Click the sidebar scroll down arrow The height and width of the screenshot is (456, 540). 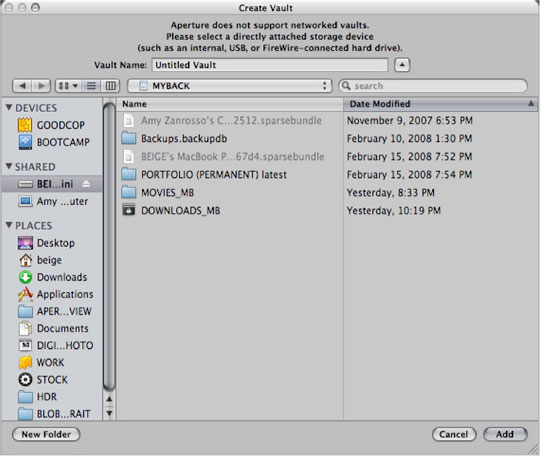109,413
